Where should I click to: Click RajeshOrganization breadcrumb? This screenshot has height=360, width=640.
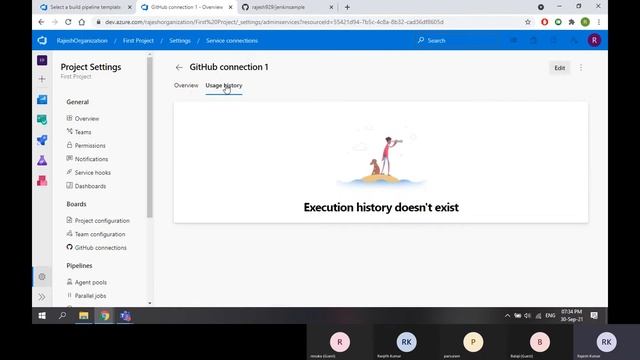click(82, 40)
